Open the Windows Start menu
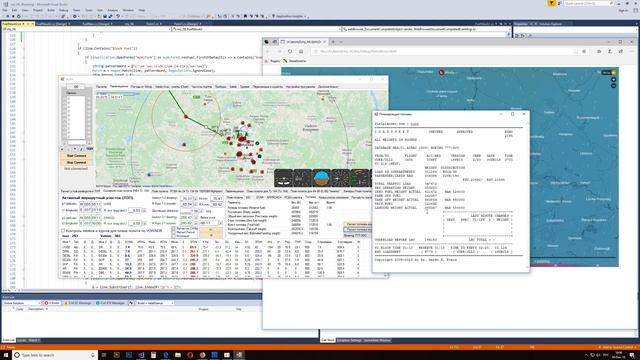The image size is (640, 360). (6, 355)
